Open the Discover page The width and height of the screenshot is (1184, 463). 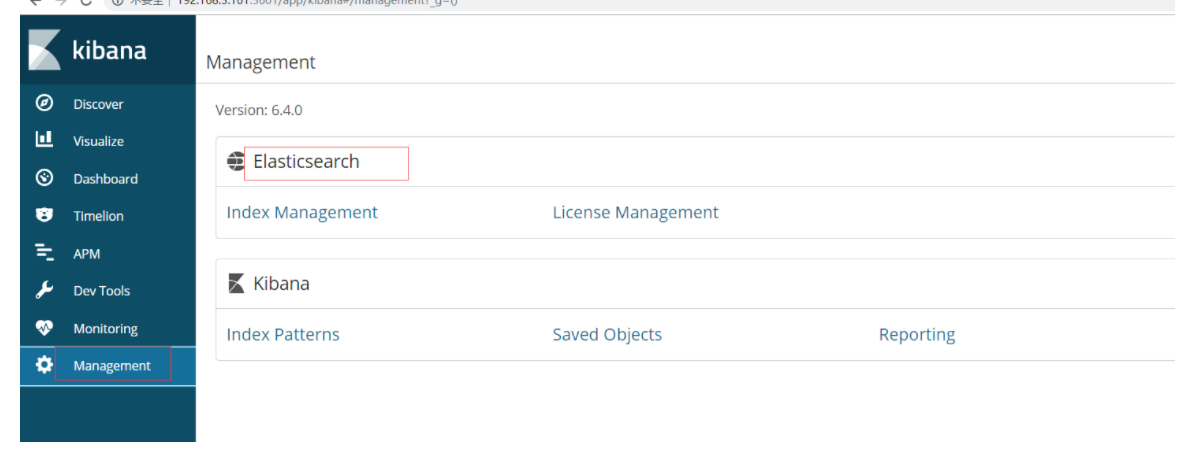98,104
